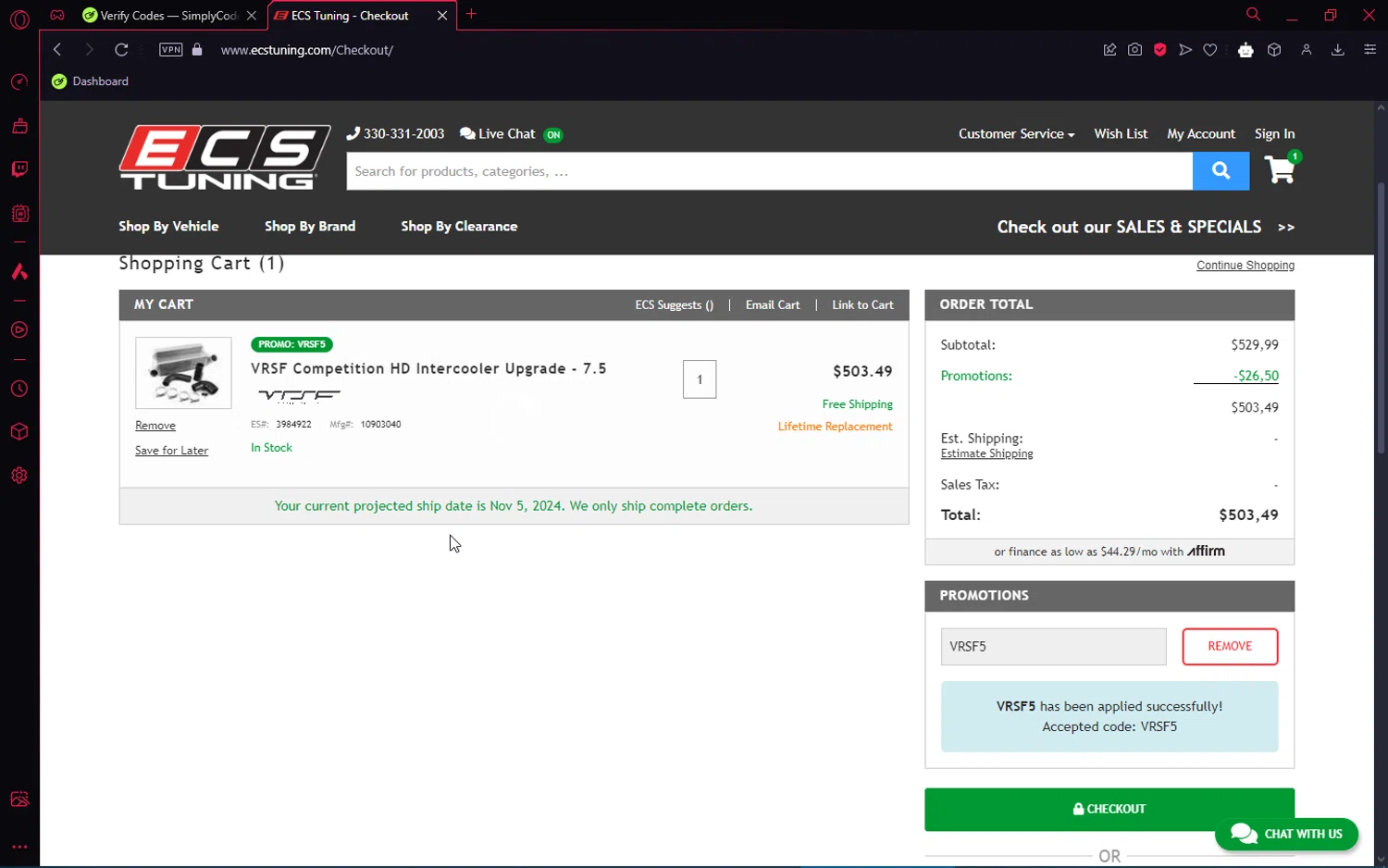This screenshot has height=868, width=1388.
Task: Open the sidebar three-dots more menu
Action: [x=19, y=847]
